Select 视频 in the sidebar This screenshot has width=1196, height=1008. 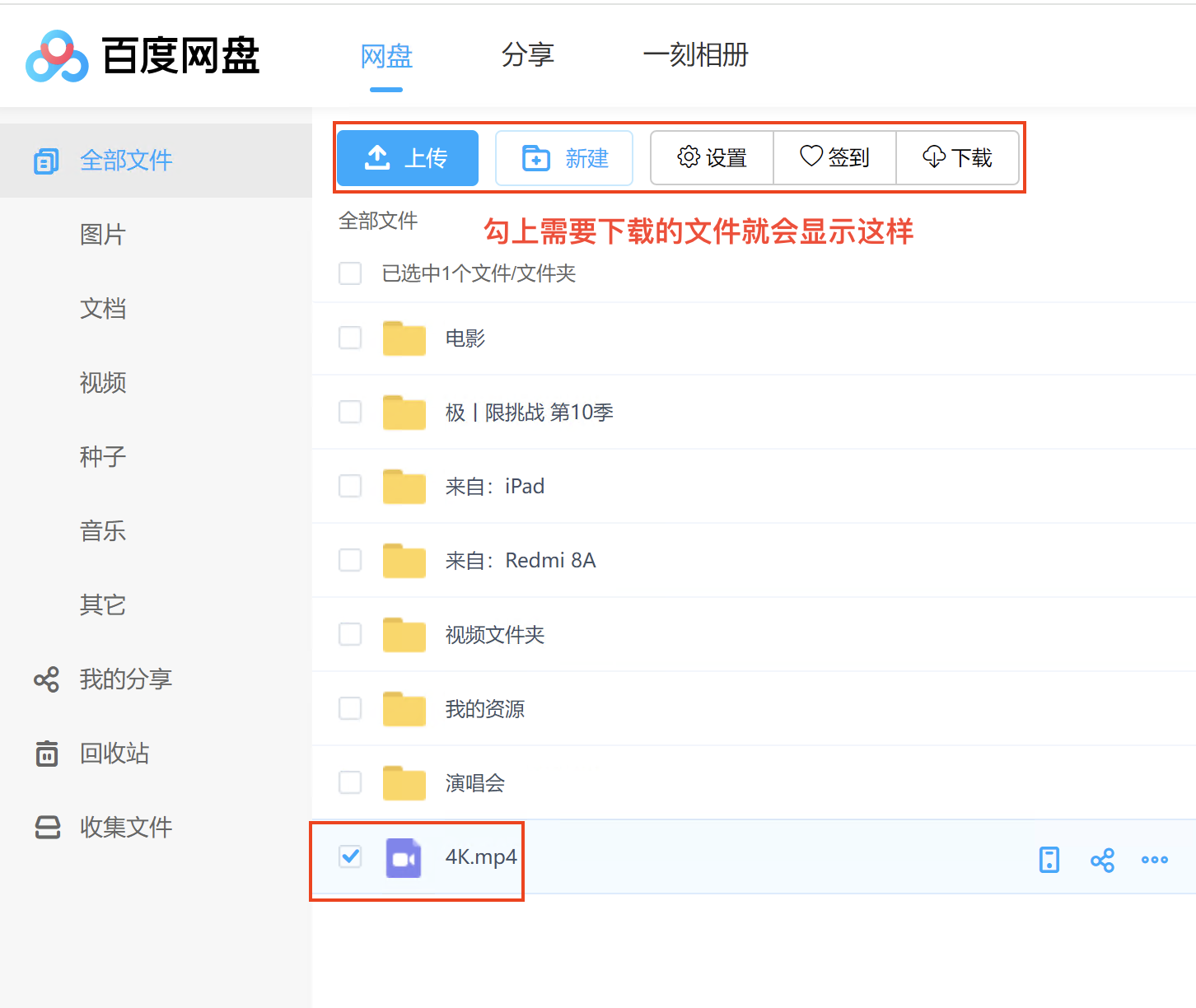pos(103,383)
